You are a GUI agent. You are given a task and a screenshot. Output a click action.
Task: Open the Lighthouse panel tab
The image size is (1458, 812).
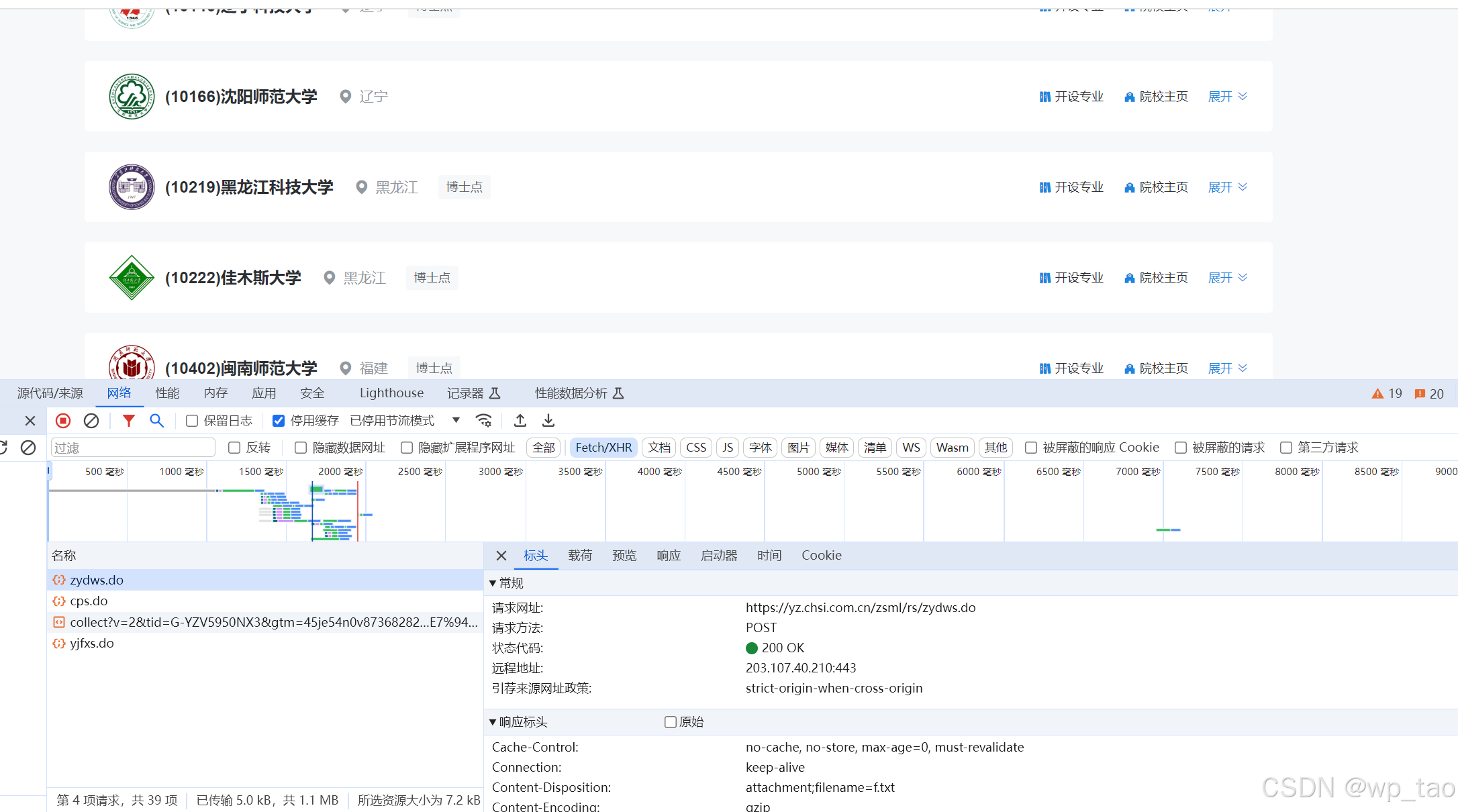391,393
